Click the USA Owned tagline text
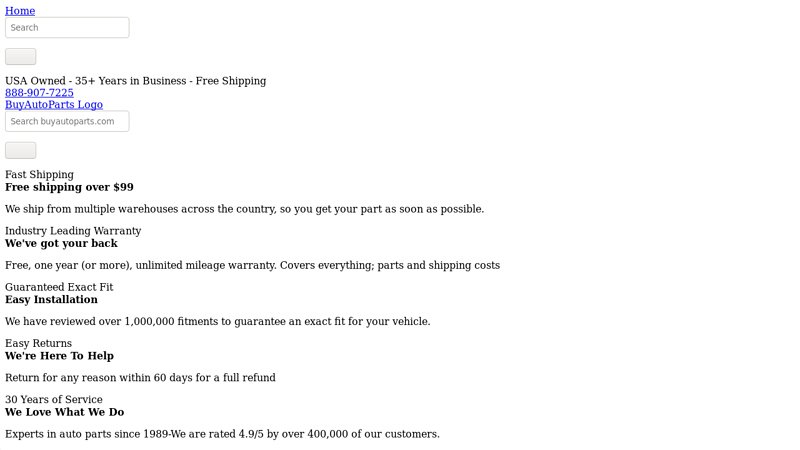The image size is (800, 450). tap(135, 81)
